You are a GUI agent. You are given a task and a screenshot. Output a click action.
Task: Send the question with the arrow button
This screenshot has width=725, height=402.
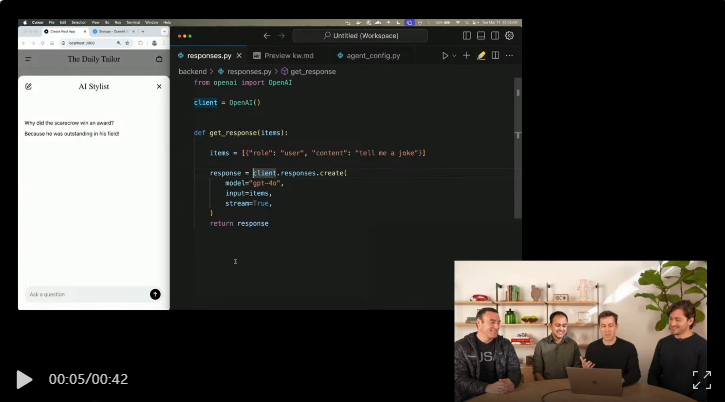pos(155,294)
